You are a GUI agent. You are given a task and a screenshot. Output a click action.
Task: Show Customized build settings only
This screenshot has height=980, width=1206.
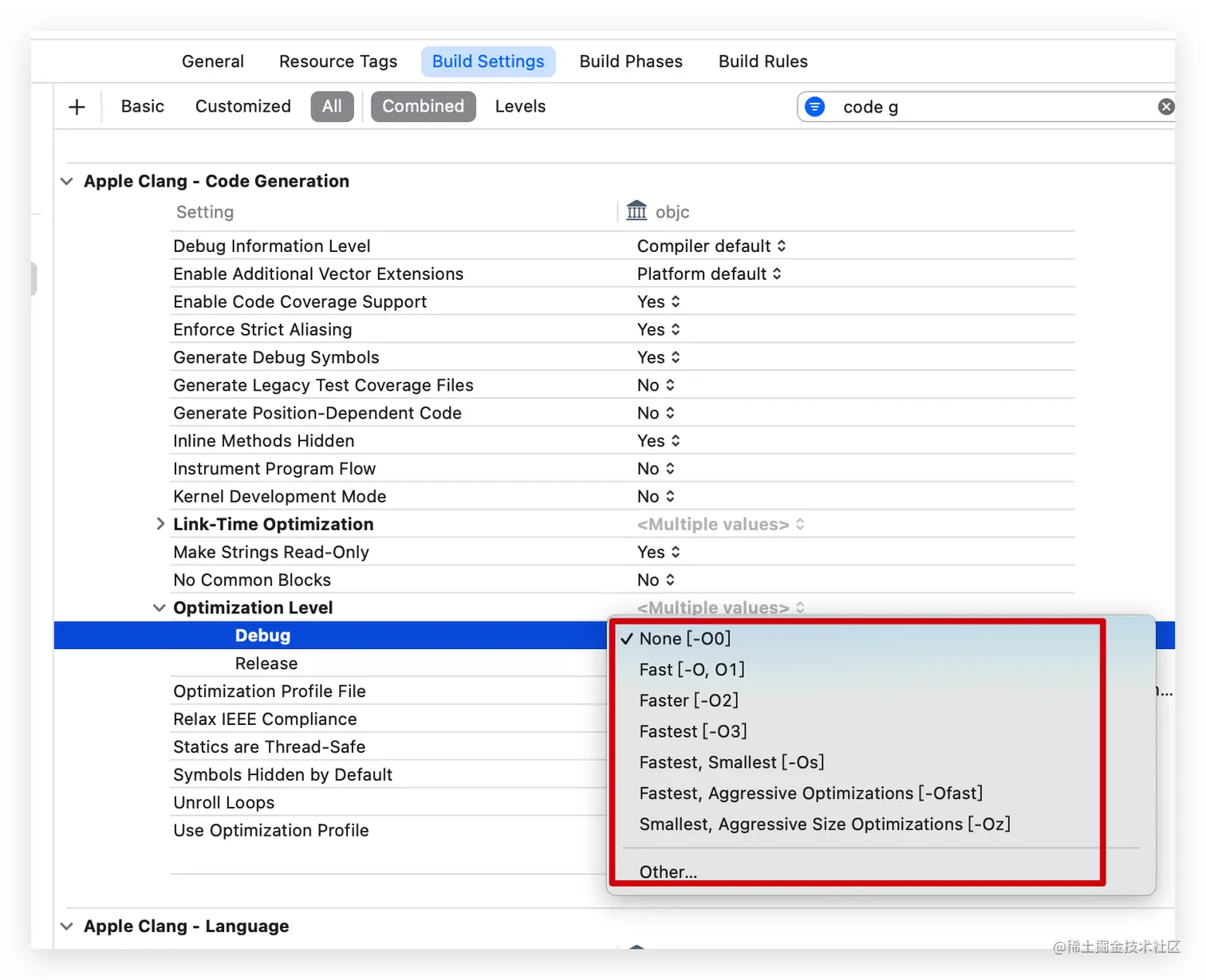[x=243, y=107]
